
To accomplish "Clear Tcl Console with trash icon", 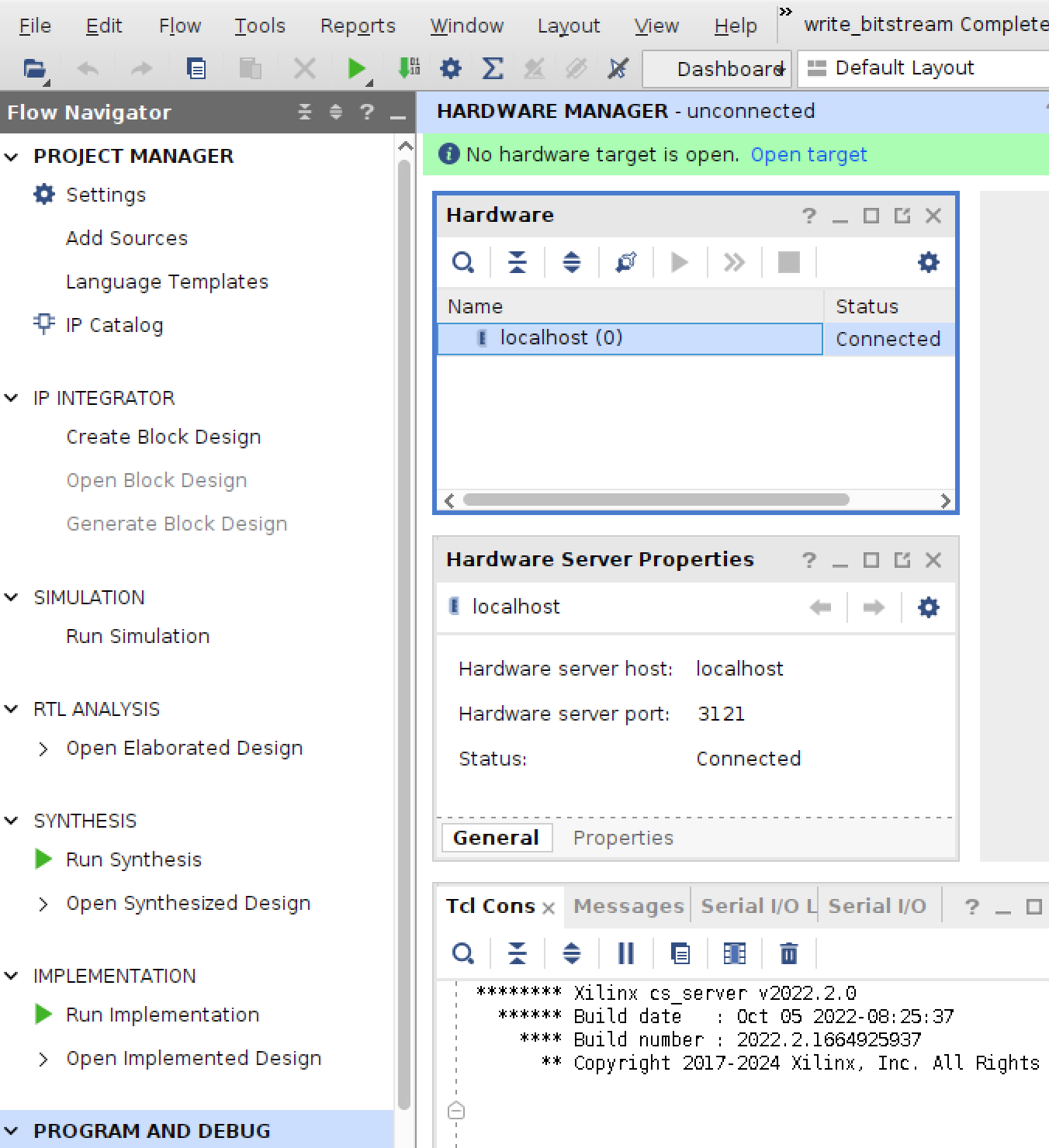I will [789, 953].
